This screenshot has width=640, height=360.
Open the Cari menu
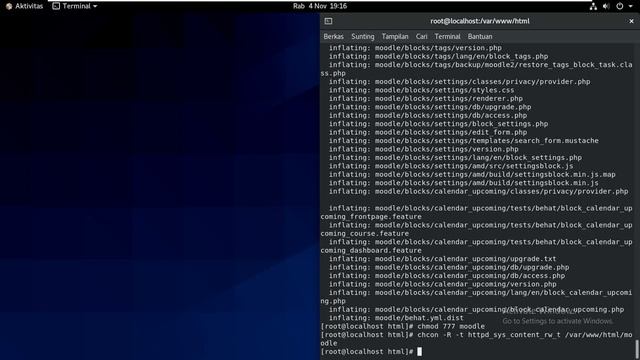point(421,36)
